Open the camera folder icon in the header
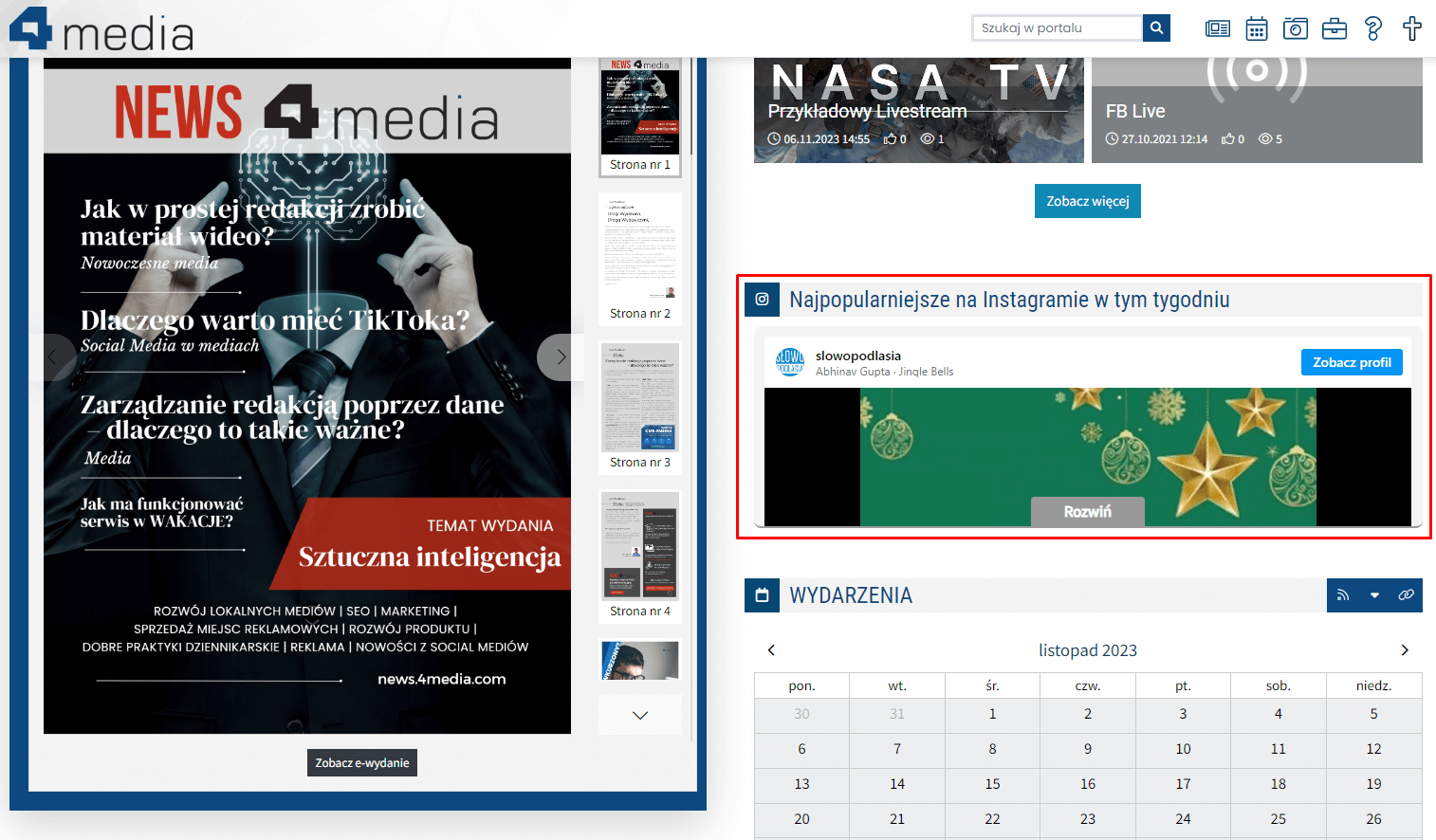Image resolution: width=1436 pixels, height=840 pixels. point(1296,28)
